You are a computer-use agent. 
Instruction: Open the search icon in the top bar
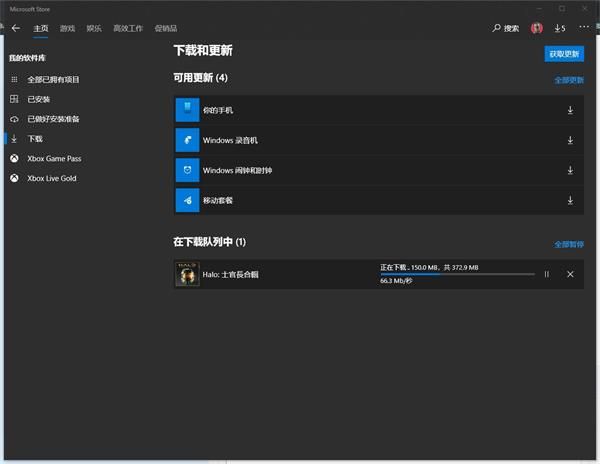coord(506,28)
